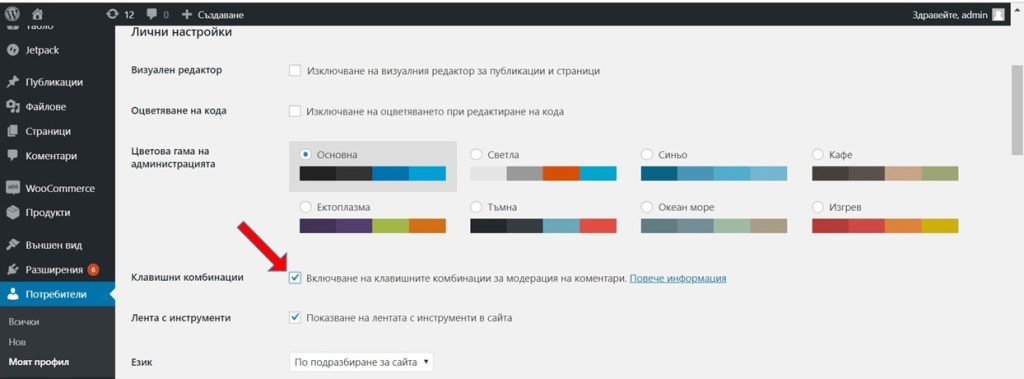Select the Ектоплазма color scheme radio

[306, 206]
